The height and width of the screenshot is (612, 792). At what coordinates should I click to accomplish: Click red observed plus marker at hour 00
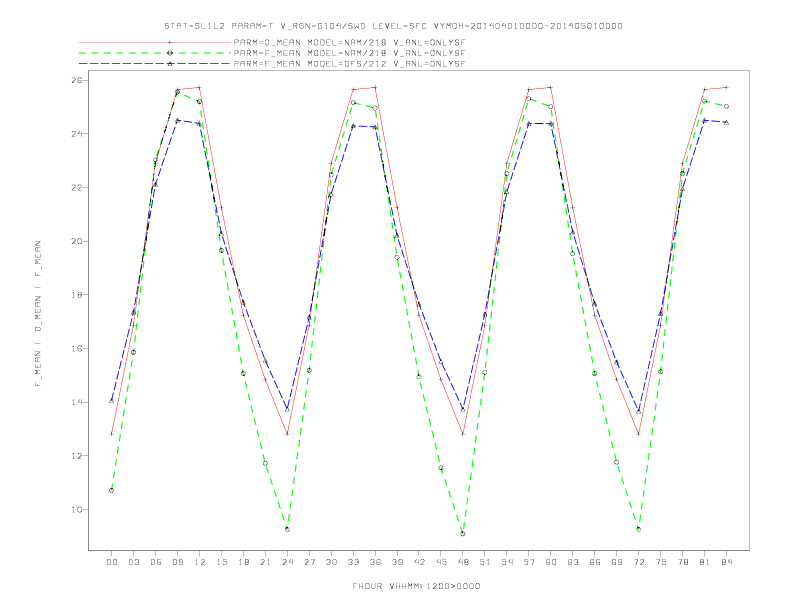coord(112,434)
